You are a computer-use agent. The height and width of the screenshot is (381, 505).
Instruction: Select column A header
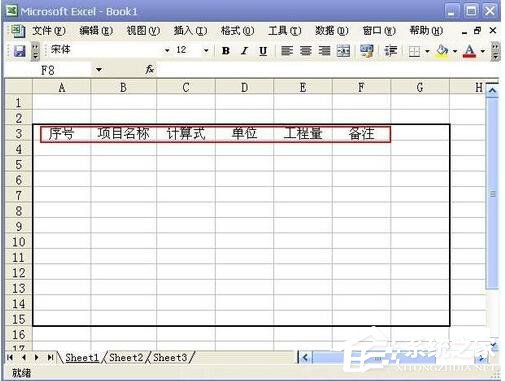pos(61,87)
